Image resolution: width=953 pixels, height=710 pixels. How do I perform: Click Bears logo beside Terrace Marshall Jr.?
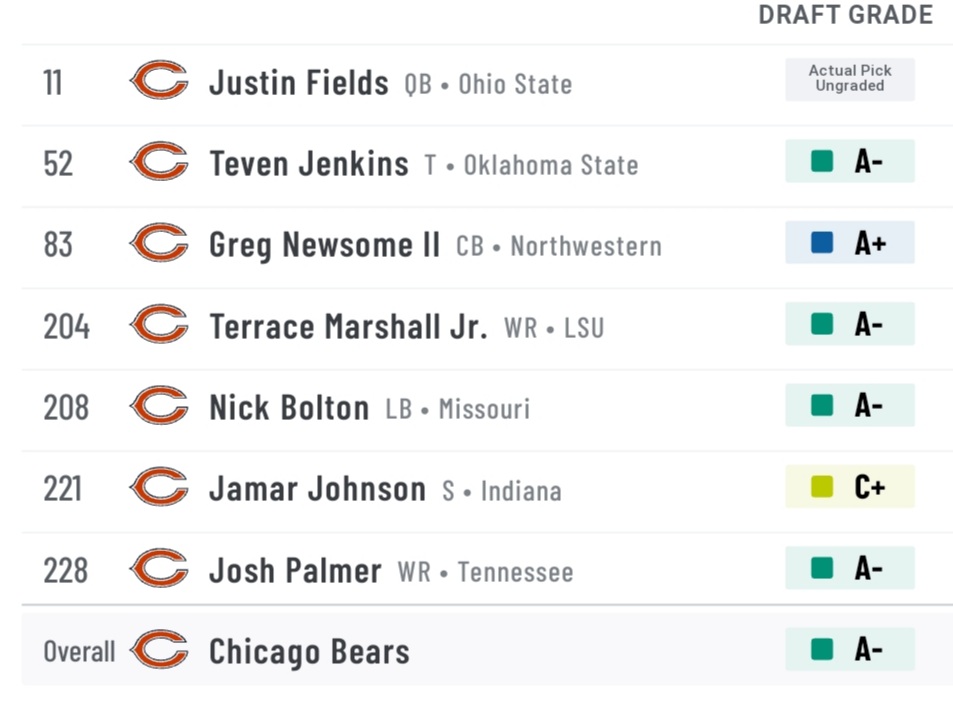159,324
